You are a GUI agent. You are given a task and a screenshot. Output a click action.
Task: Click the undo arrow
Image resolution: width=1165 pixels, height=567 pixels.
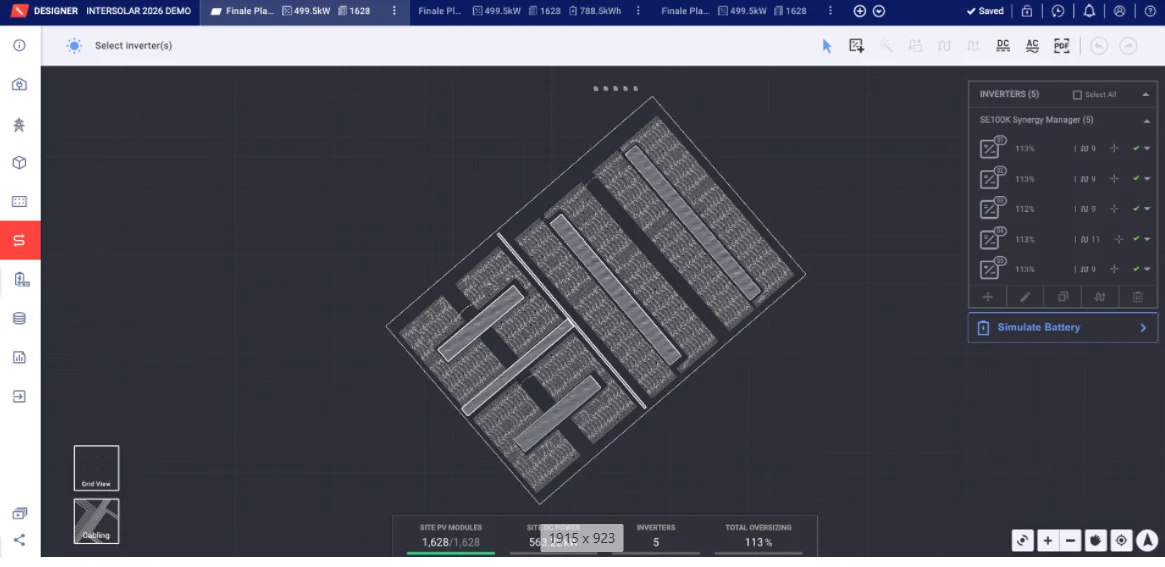(x=1099, y=46)
